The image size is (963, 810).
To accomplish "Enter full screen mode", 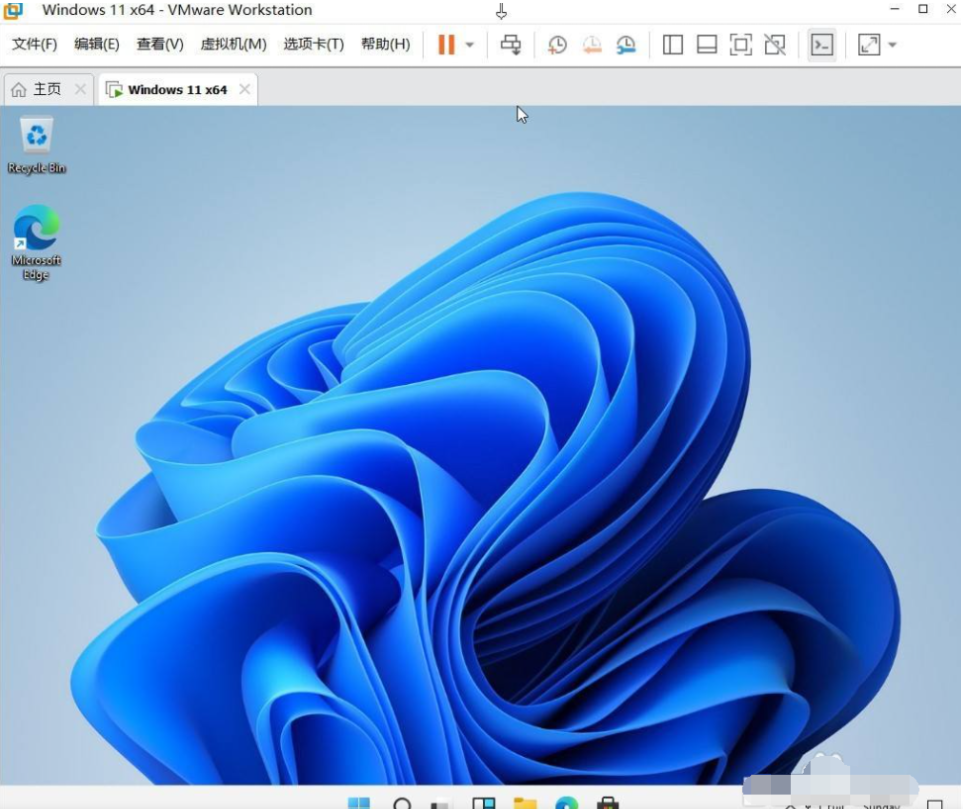I will (741, 44).
